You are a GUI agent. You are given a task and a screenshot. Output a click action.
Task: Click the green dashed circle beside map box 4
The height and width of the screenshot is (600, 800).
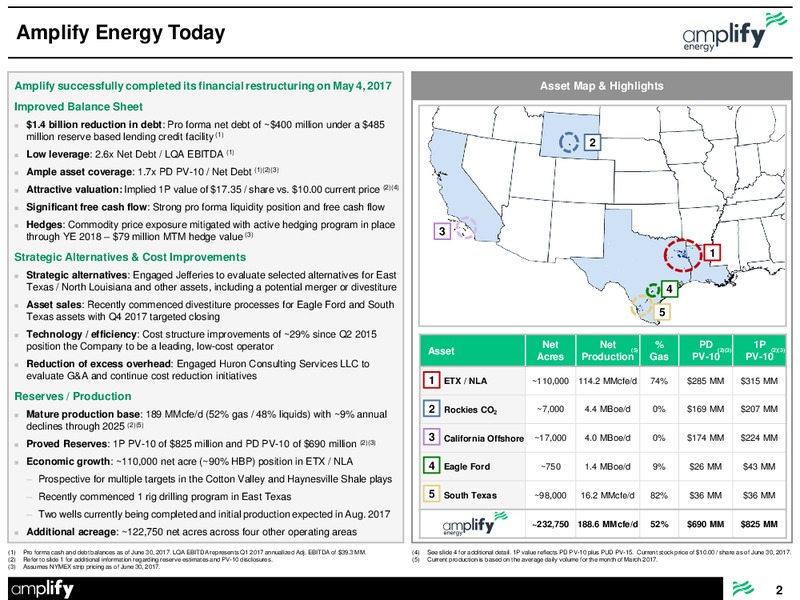point(653,290)
